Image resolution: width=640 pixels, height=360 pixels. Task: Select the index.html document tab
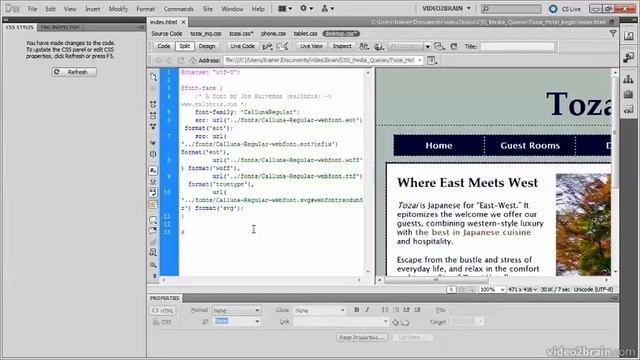[x=163, y=22]
